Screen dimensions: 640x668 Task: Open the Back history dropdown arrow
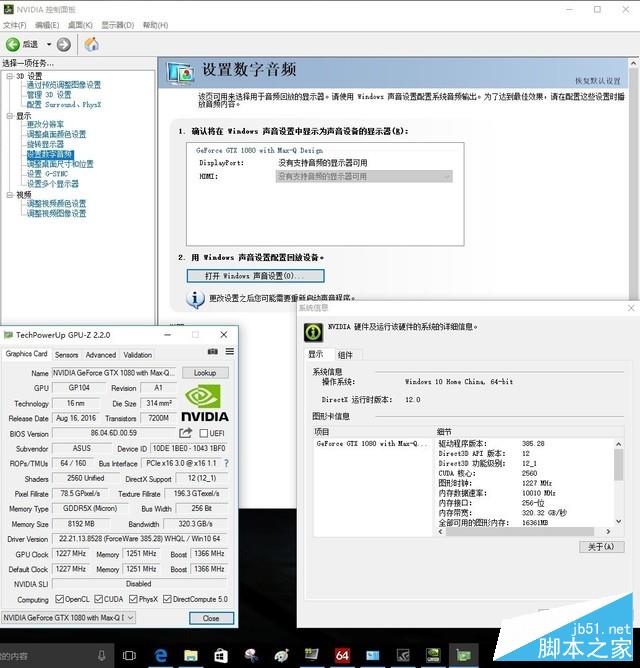[x=49, y=44]
